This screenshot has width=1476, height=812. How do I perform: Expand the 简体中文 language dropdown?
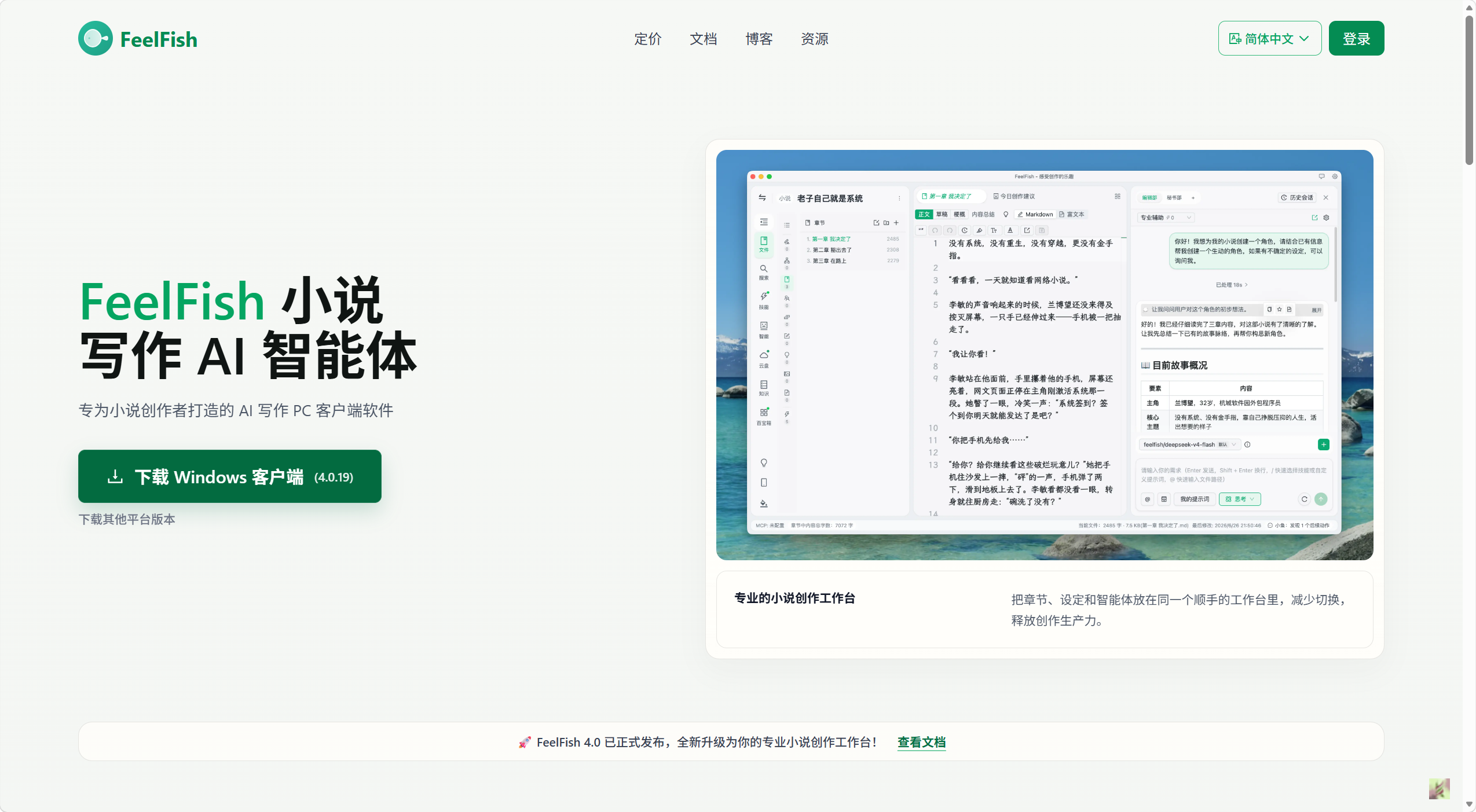1269,38
